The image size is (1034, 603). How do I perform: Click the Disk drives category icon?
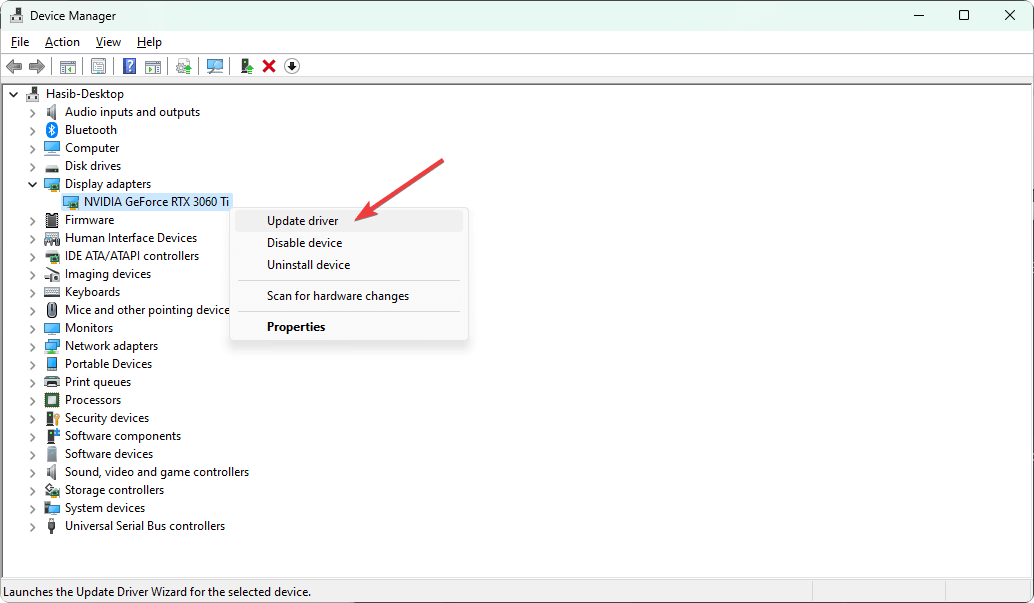(x=52, y=167)
